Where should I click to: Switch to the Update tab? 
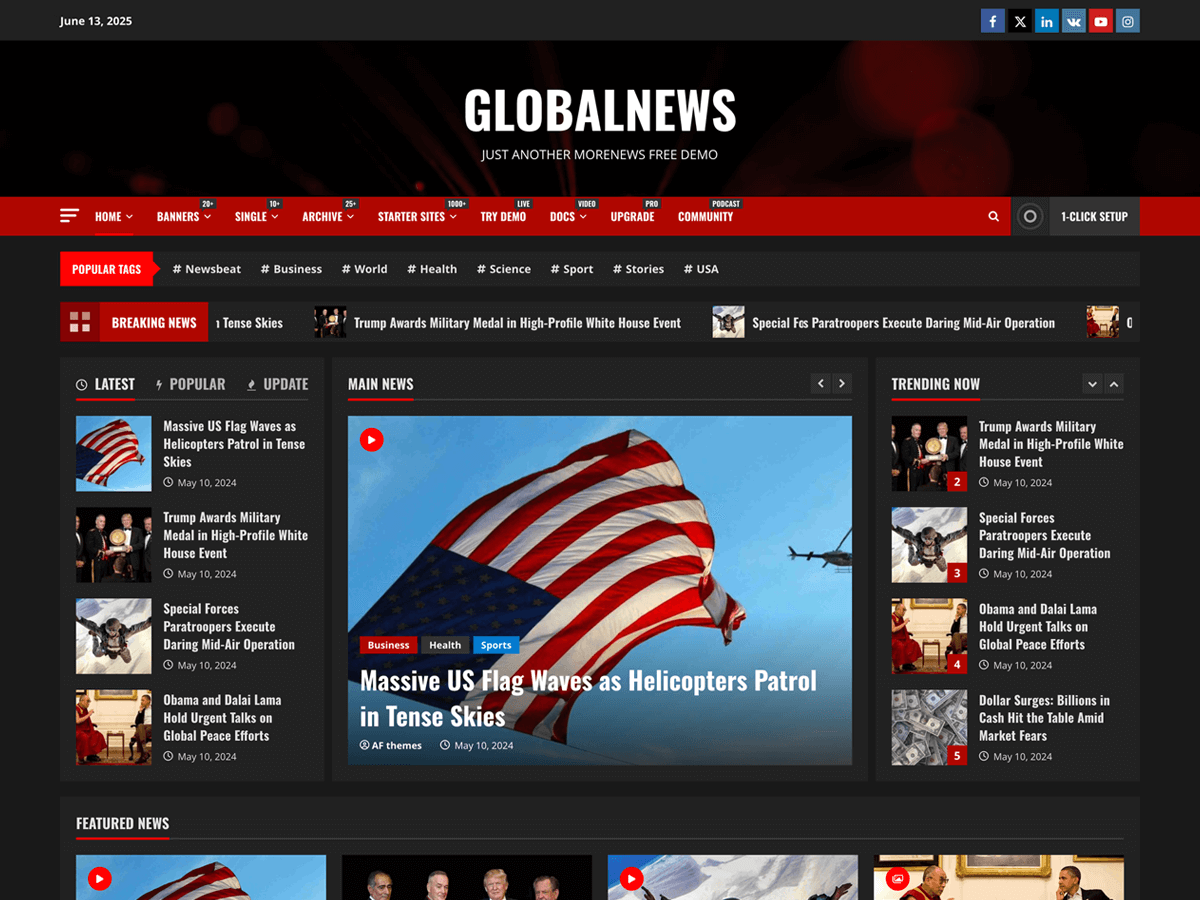tap(277, 383)
